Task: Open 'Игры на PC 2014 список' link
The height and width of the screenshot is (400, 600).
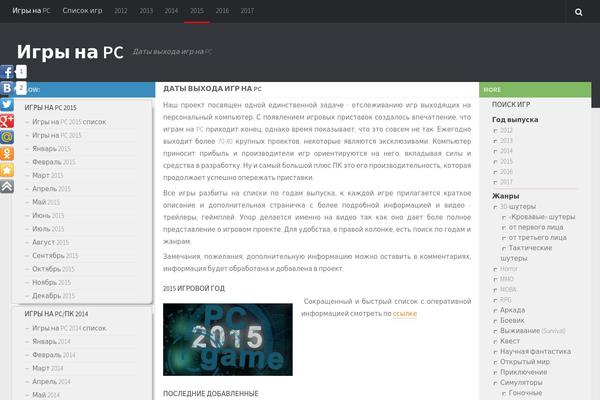Action: pyautogui.click(x=69, y=328)
